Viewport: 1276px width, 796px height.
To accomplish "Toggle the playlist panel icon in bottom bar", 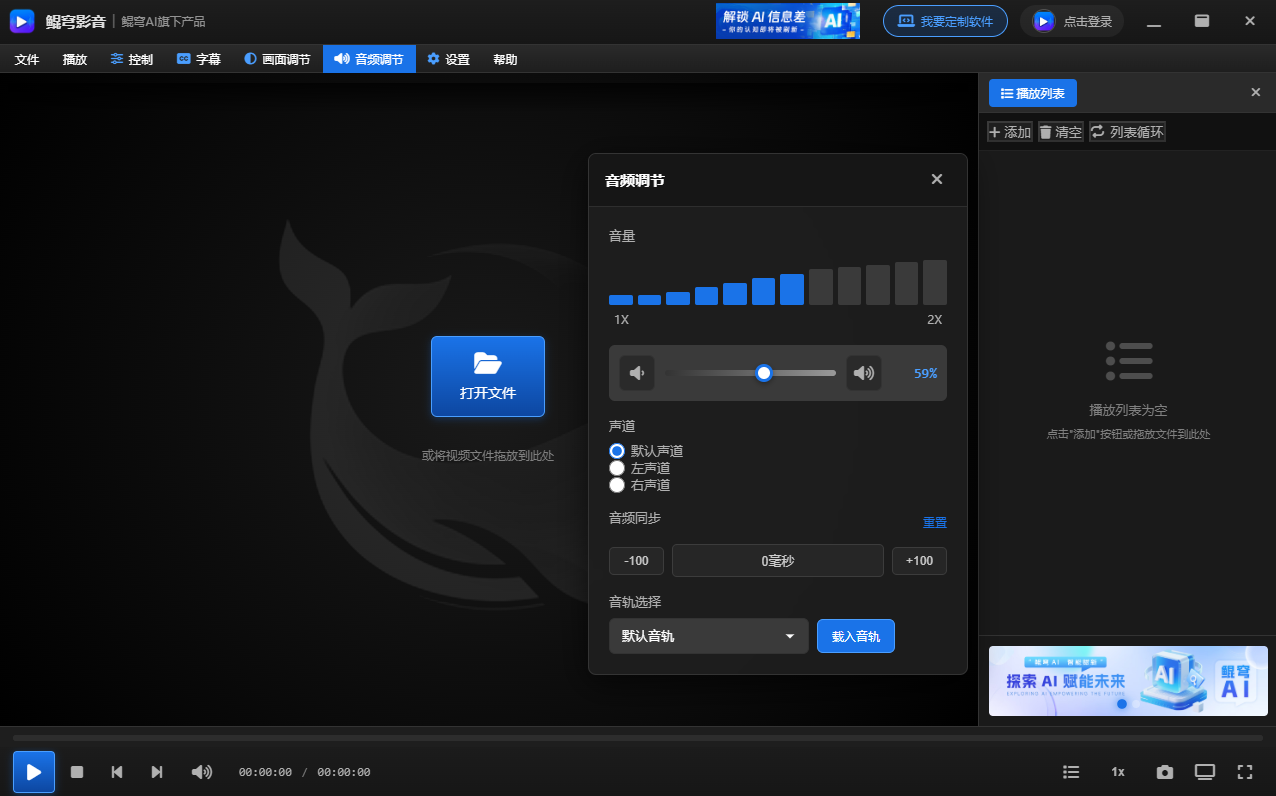I will tap(1071, 771).
